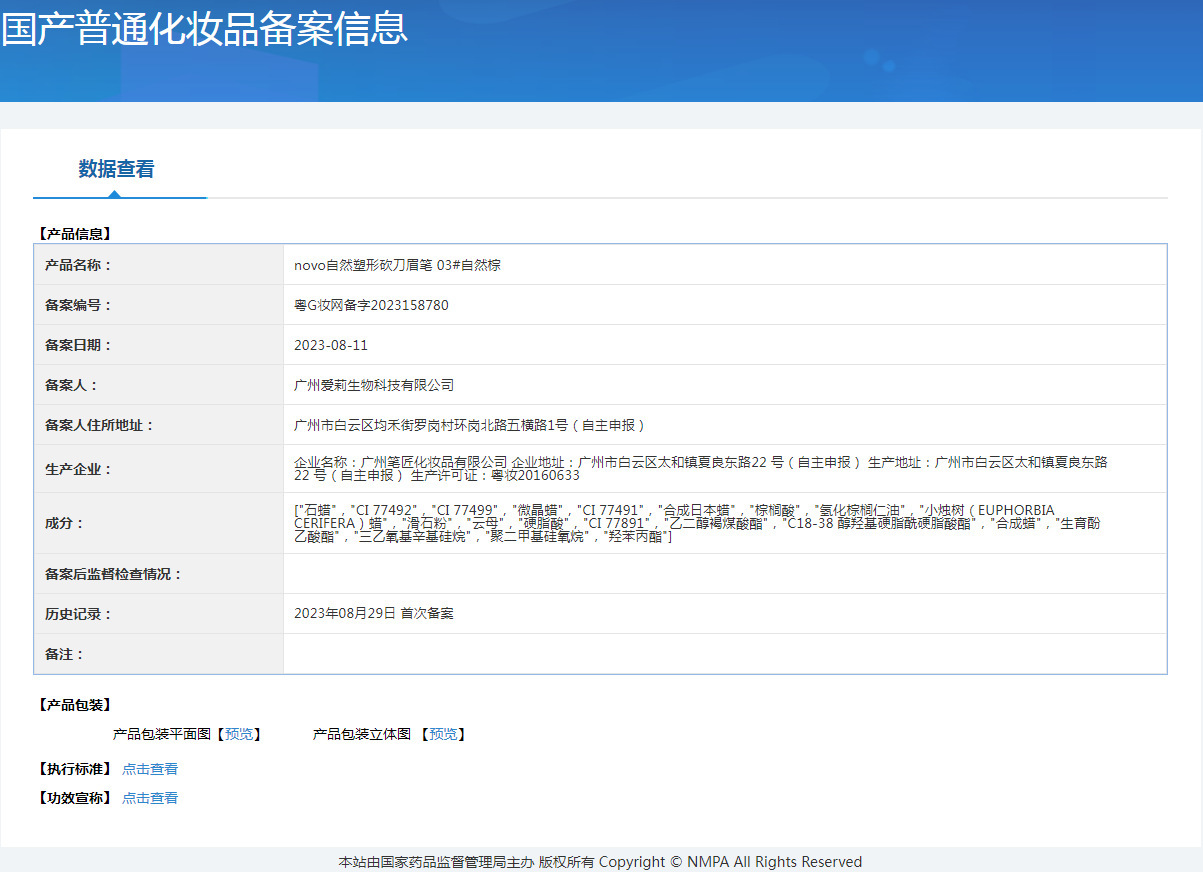Click history record 2023年08月29日 首次备案

(x=374, y=613)
